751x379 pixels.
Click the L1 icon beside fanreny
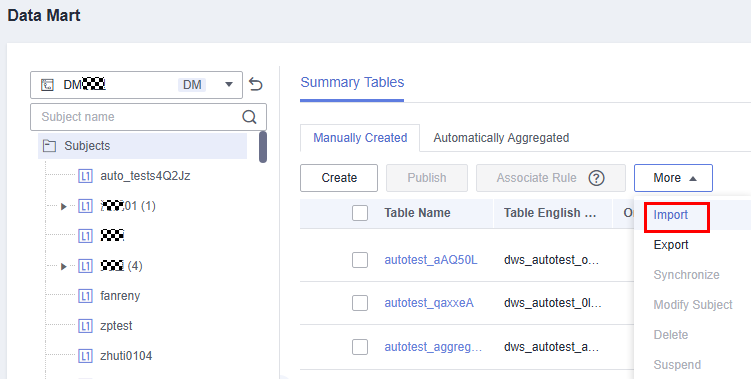[85, 296]
